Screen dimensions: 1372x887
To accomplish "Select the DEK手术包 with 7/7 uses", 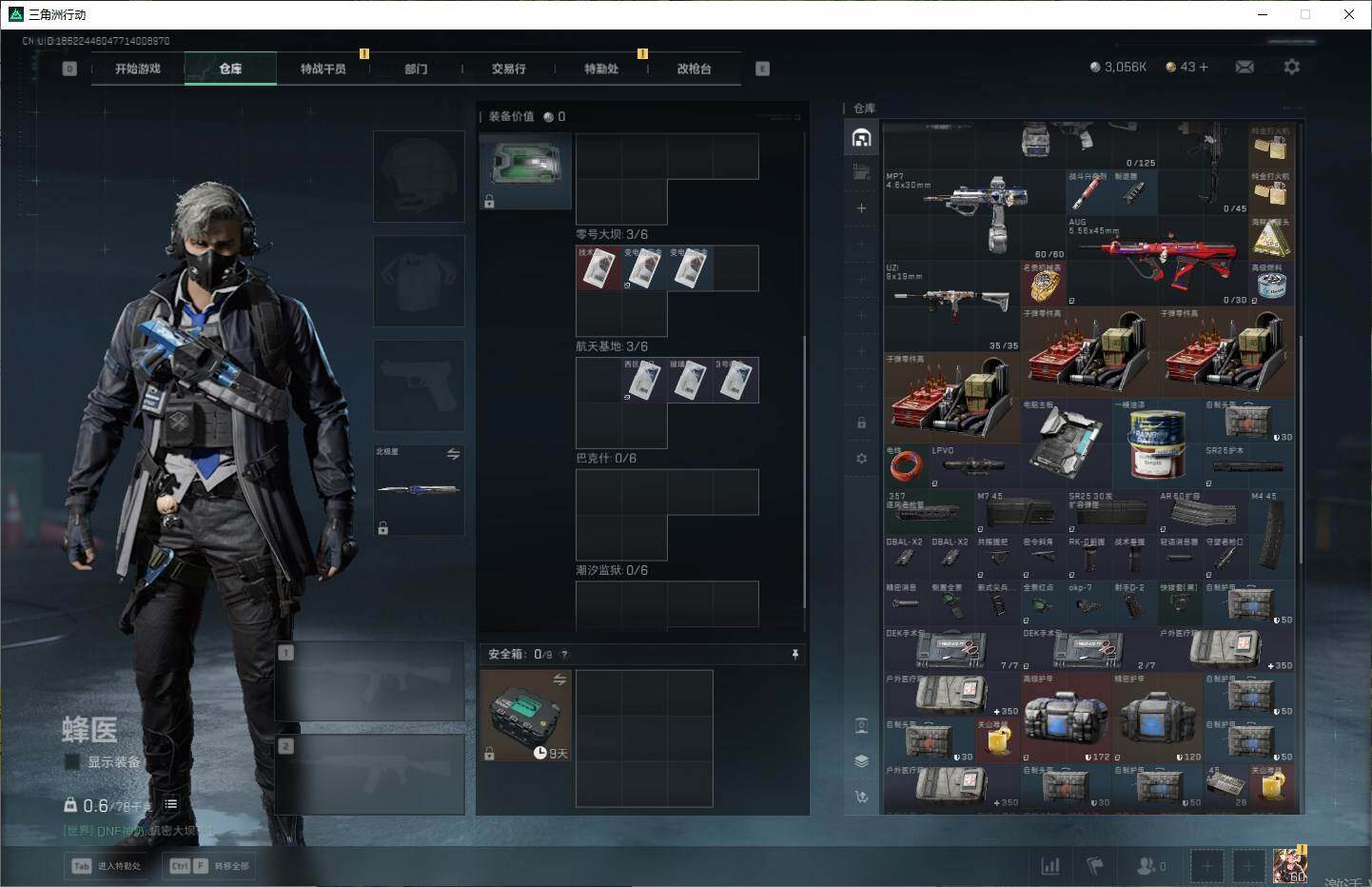I will click(951, 649).
